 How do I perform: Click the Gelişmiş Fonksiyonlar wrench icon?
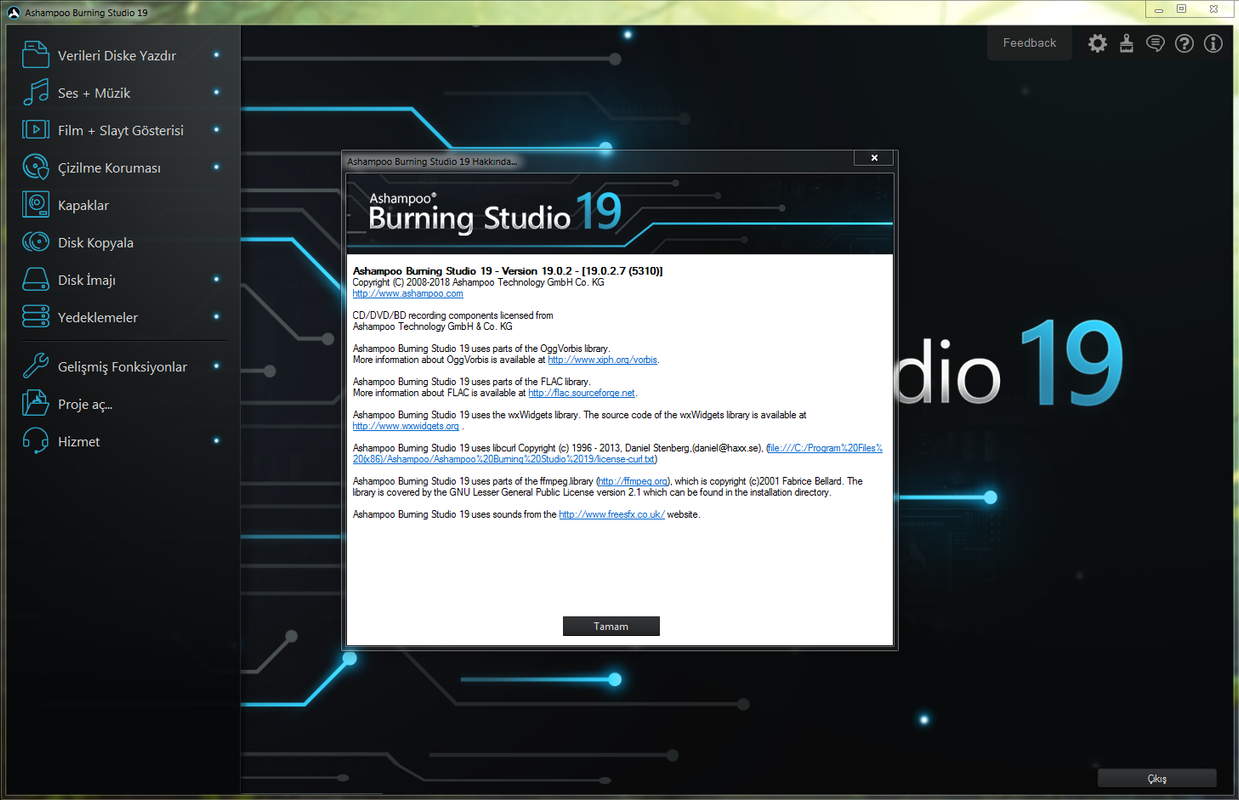[x=36, y=366]
